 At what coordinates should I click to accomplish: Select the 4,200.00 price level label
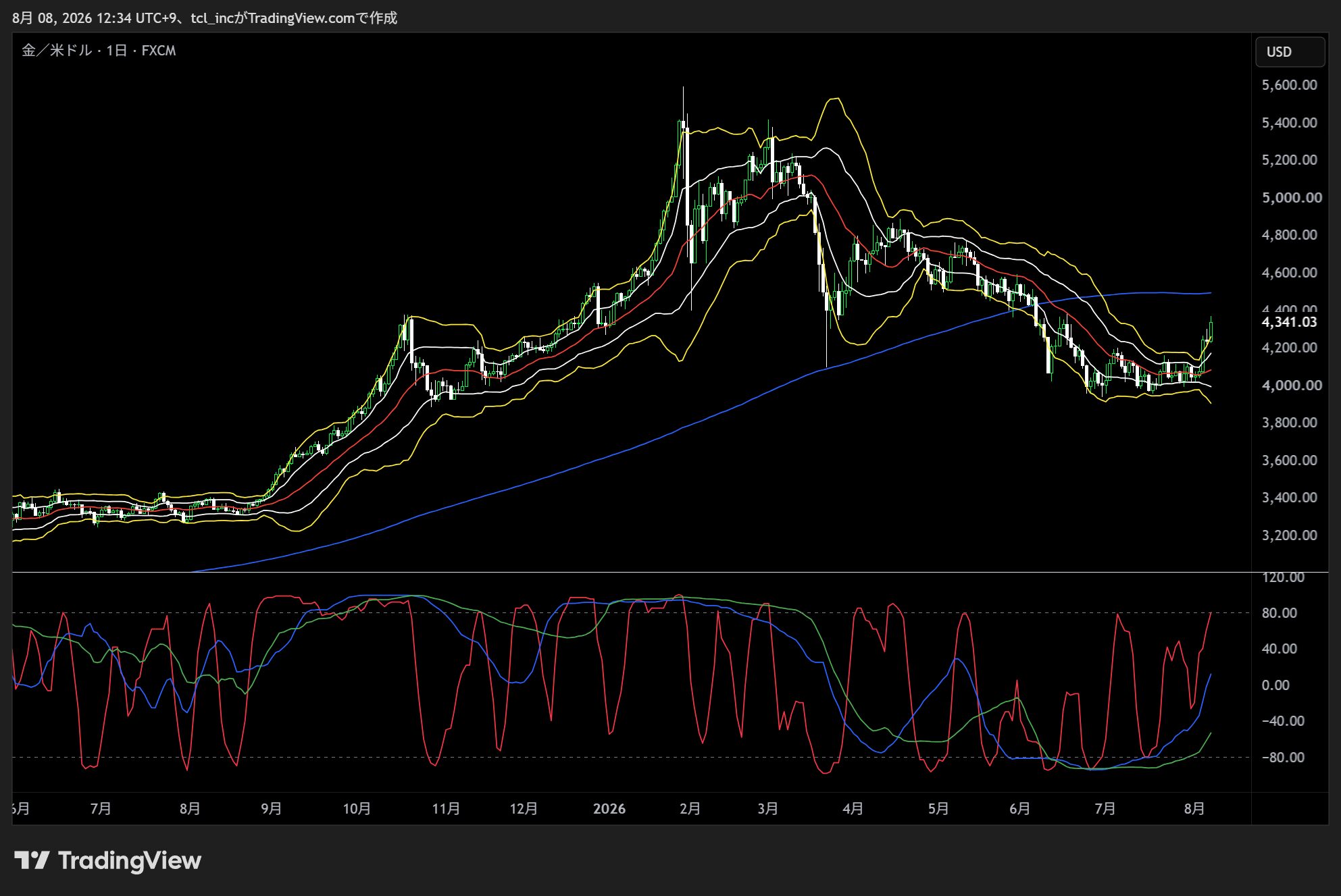1289,348
